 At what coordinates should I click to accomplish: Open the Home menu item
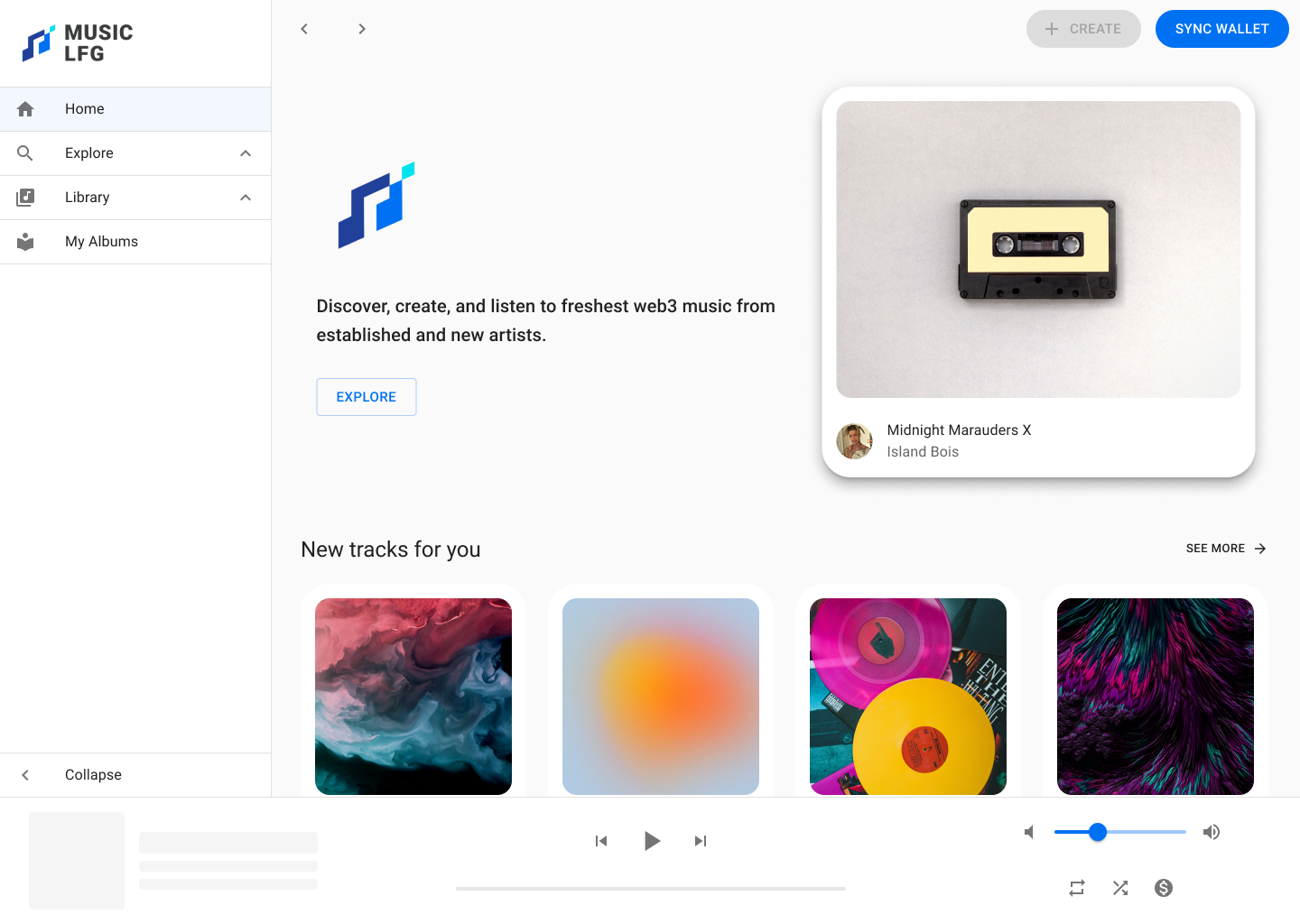135,109
